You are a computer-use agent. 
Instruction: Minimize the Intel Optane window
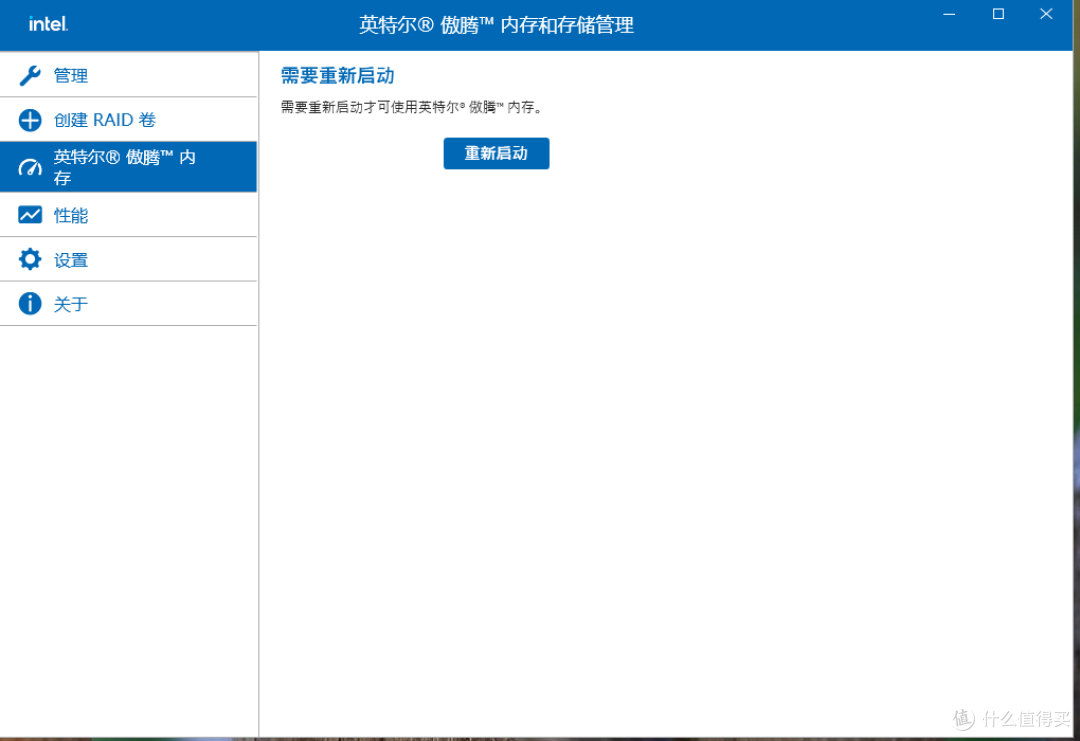[949, 14]
